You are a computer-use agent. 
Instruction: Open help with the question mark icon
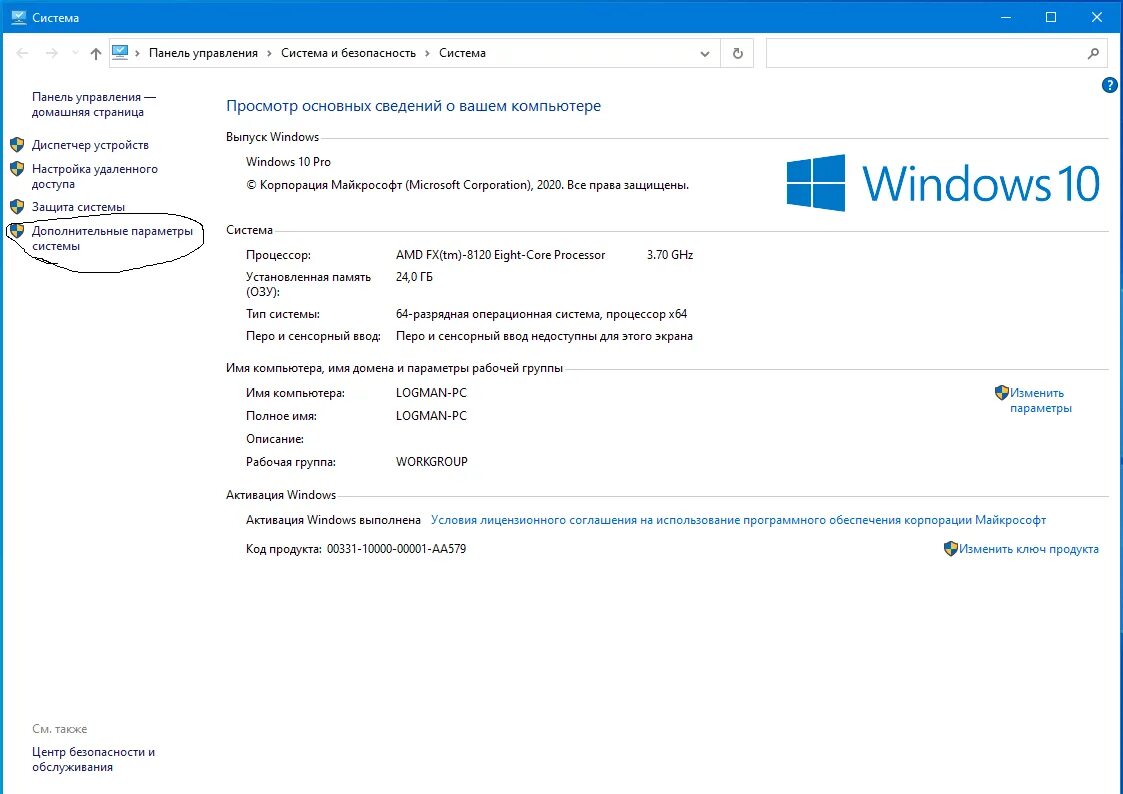pyautogui.click(x=1109, y=86)
